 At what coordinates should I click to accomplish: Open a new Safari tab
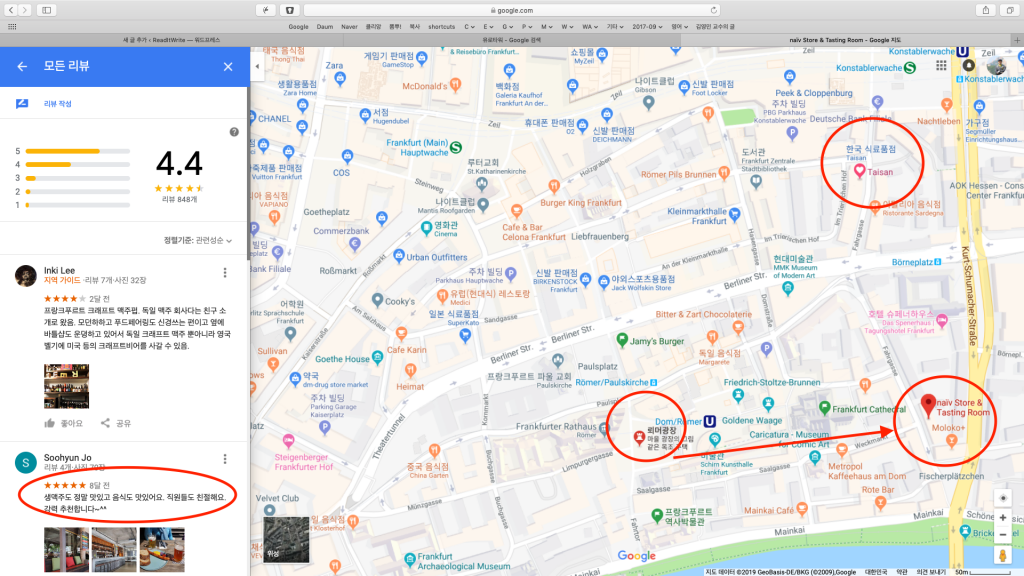1017,40
